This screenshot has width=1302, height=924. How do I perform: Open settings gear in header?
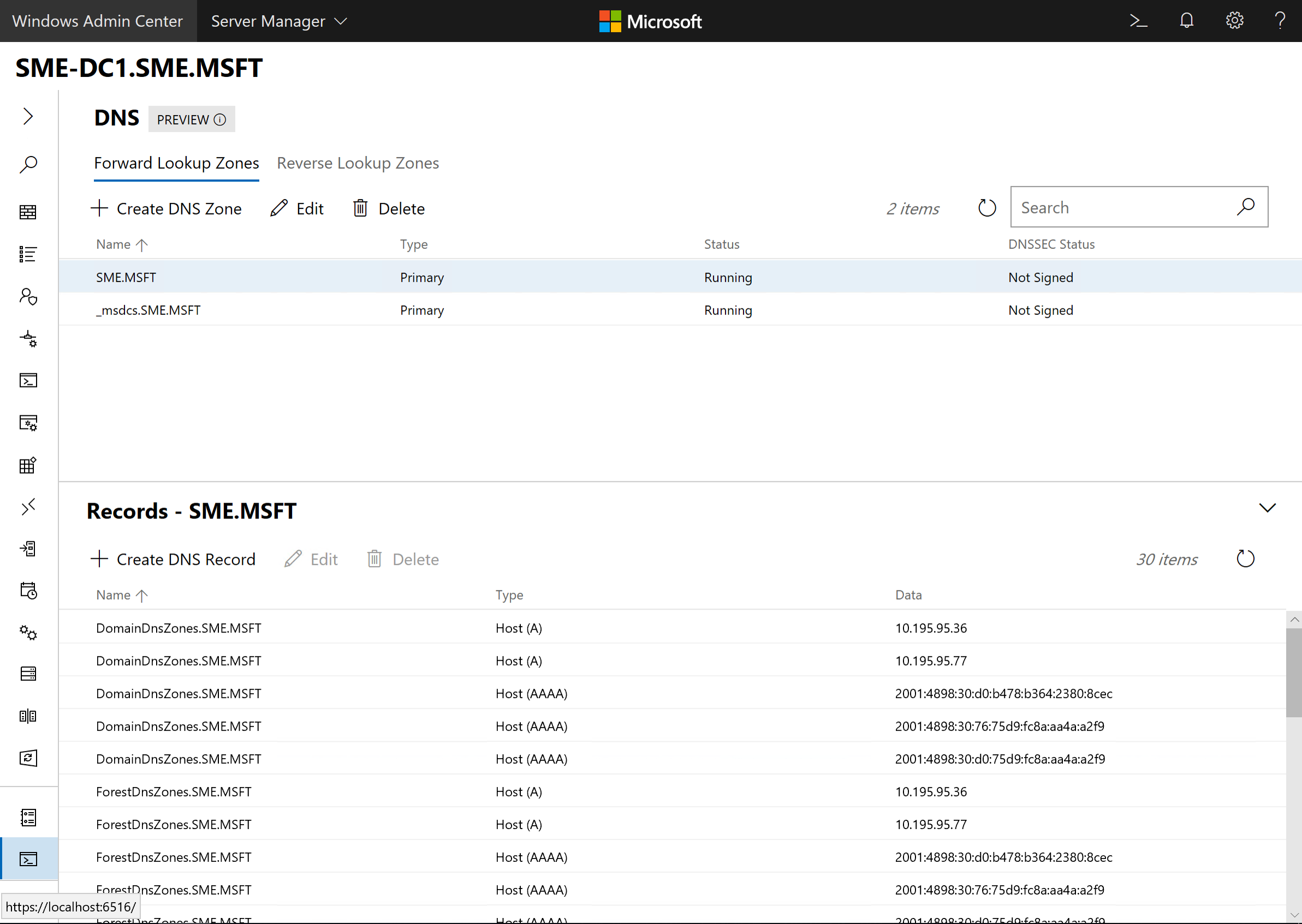pos(1234,21)
